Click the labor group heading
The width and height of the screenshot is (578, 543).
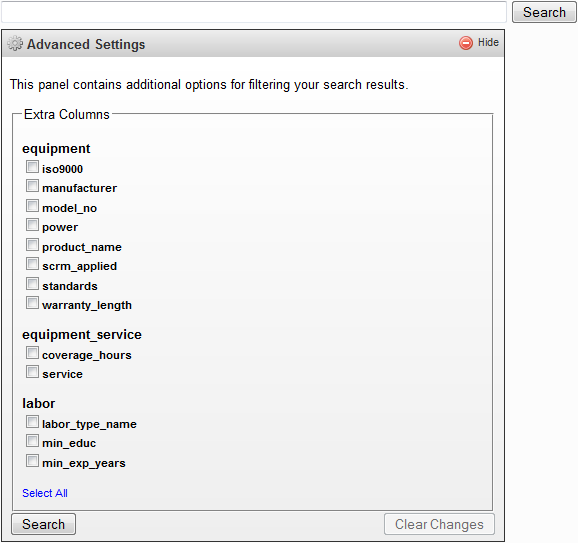point(38,403)
